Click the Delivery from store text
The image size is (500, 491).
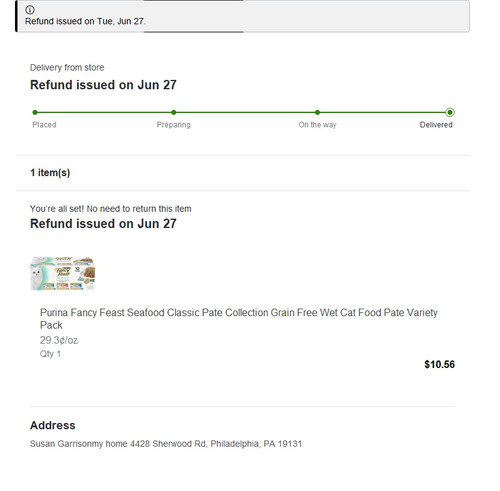pos(67,68)
